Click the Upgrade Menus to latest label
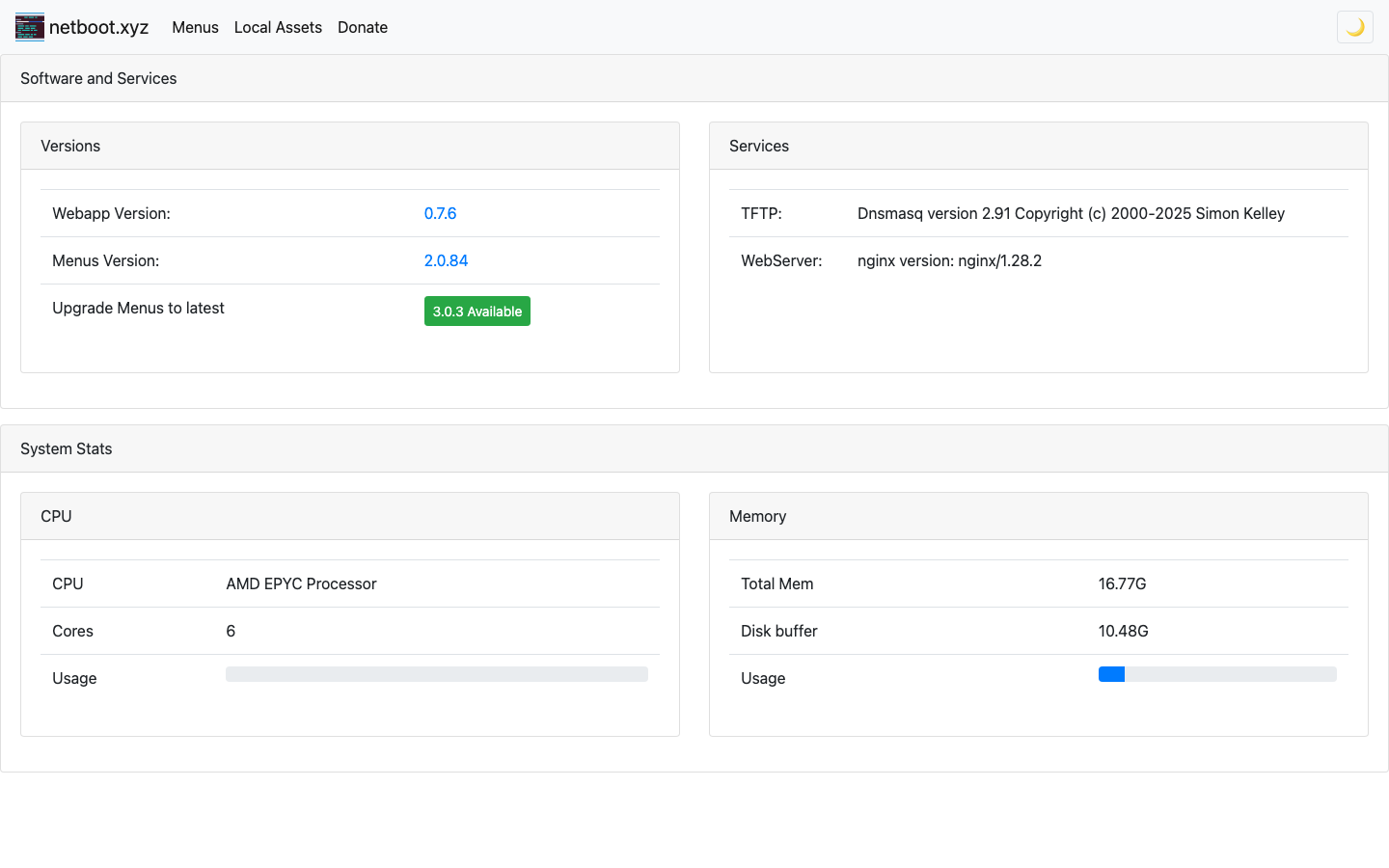Image resolution: width=1389 pixels, height=868 pixels. coord(138,308)
